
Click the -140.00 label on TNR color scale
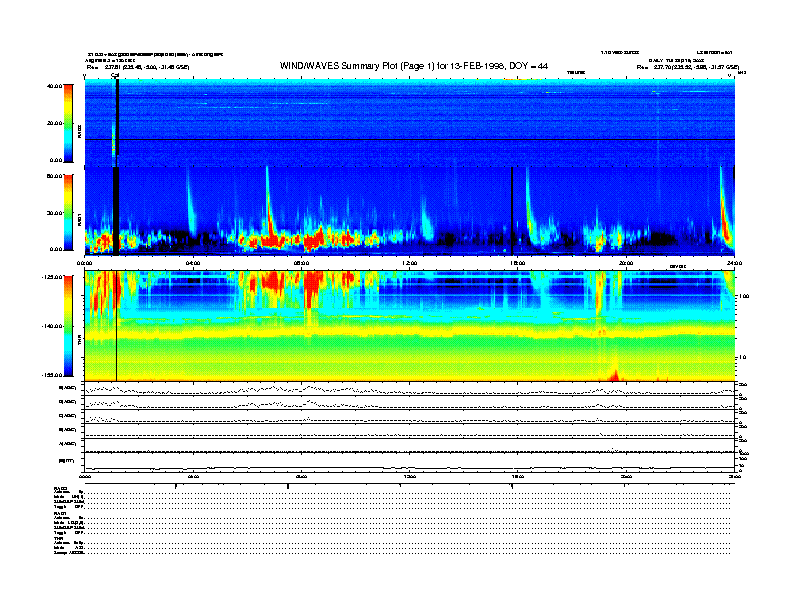tap(52, 326)
